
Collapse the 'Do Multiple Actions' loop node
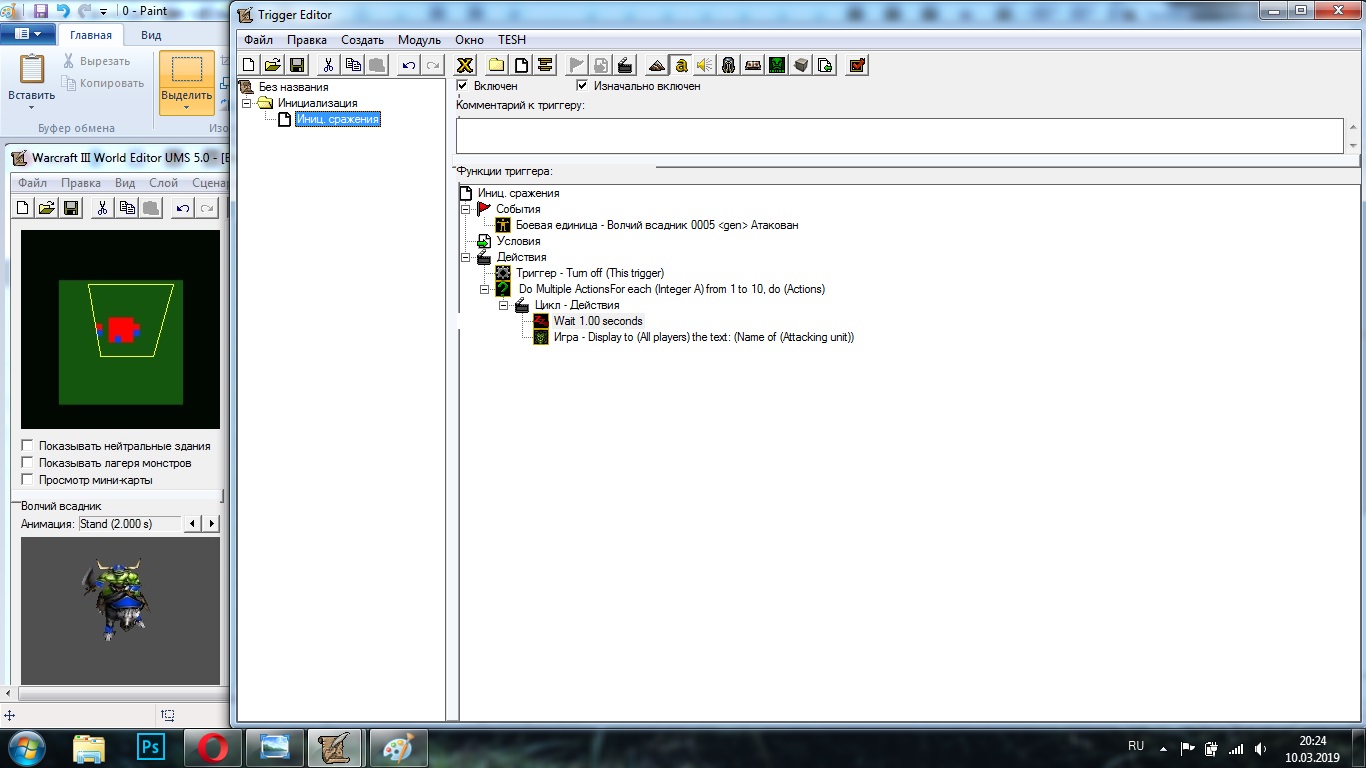484,289
